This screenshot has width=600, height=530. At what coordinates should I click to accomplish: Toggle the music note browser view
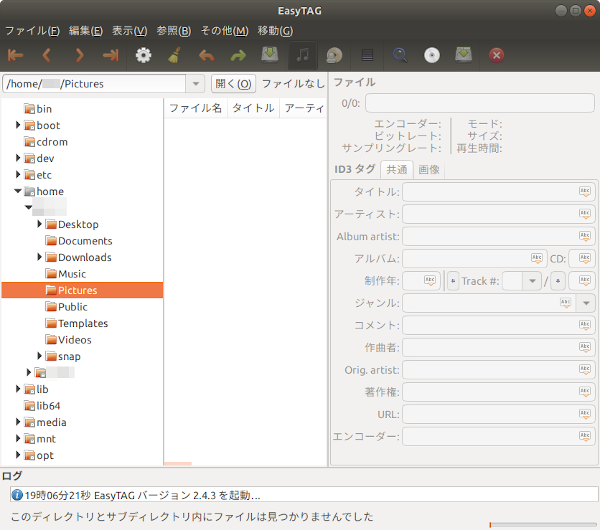(x=303, y=55)
